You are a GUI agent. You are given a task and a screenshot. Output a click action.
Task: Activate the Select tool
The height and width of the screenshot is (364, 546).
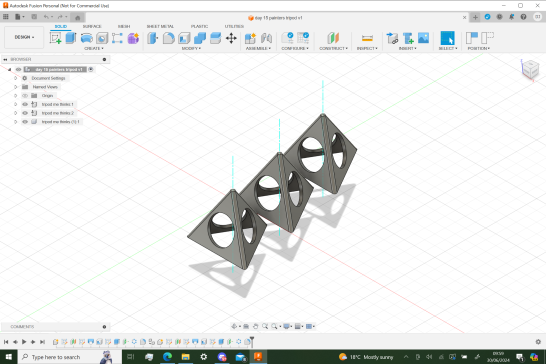(x=447, y=38)
